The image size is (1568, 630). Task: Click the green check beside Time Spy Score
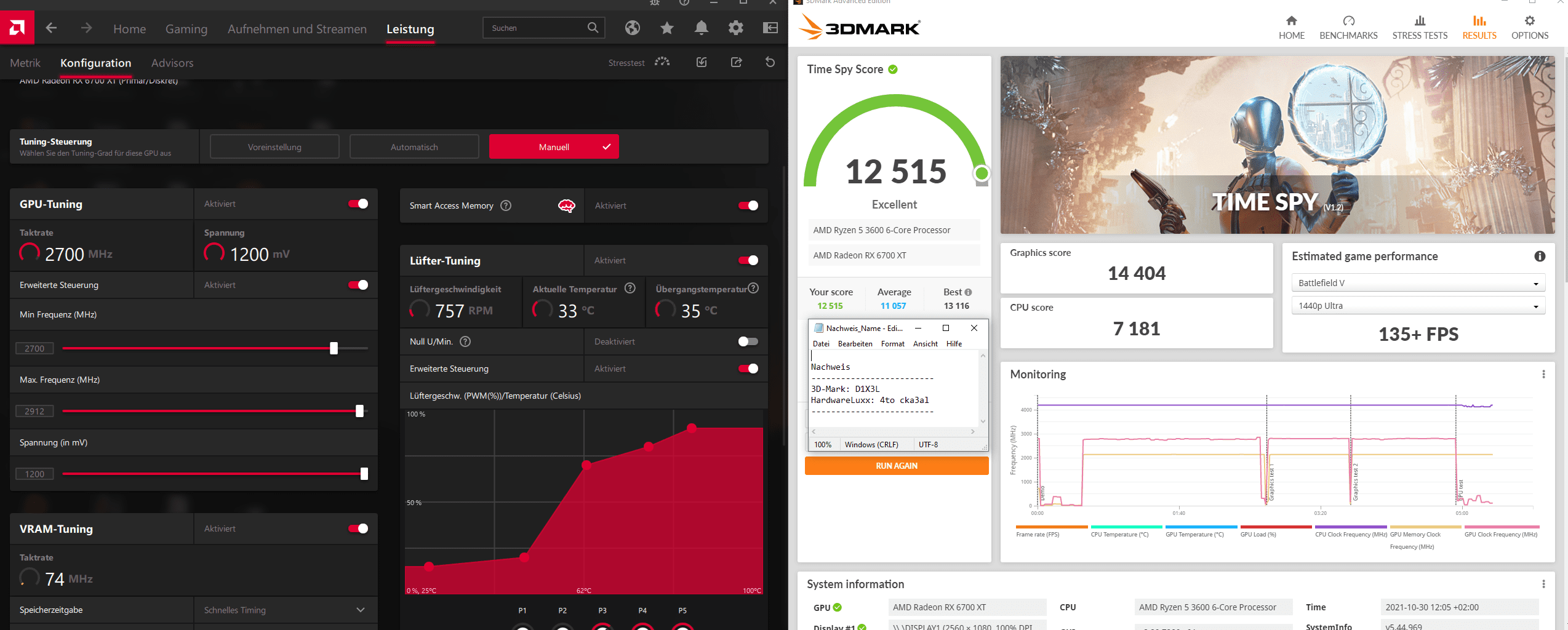(x=893, y=70)
